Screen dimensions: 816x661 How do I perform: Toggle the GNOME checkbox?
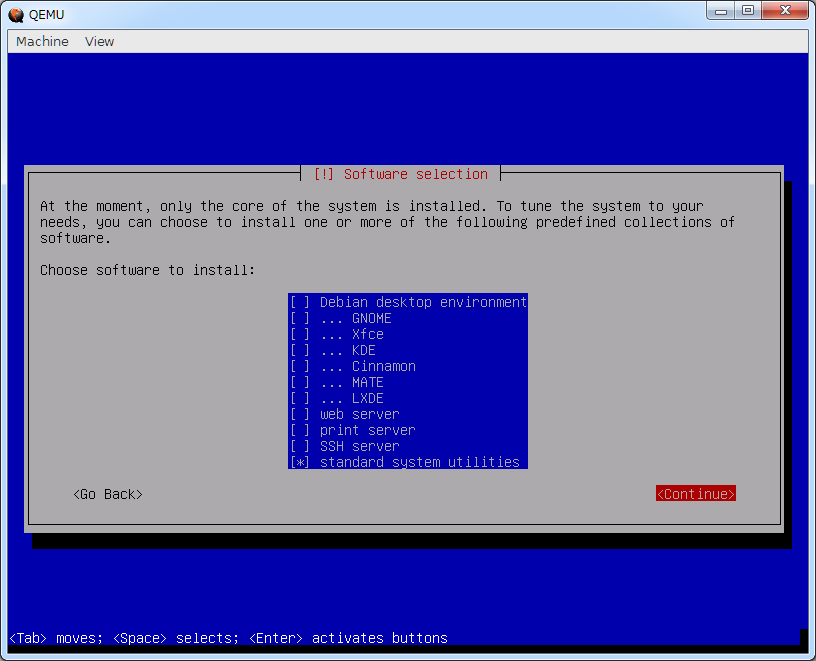click(x=300, y=319)
